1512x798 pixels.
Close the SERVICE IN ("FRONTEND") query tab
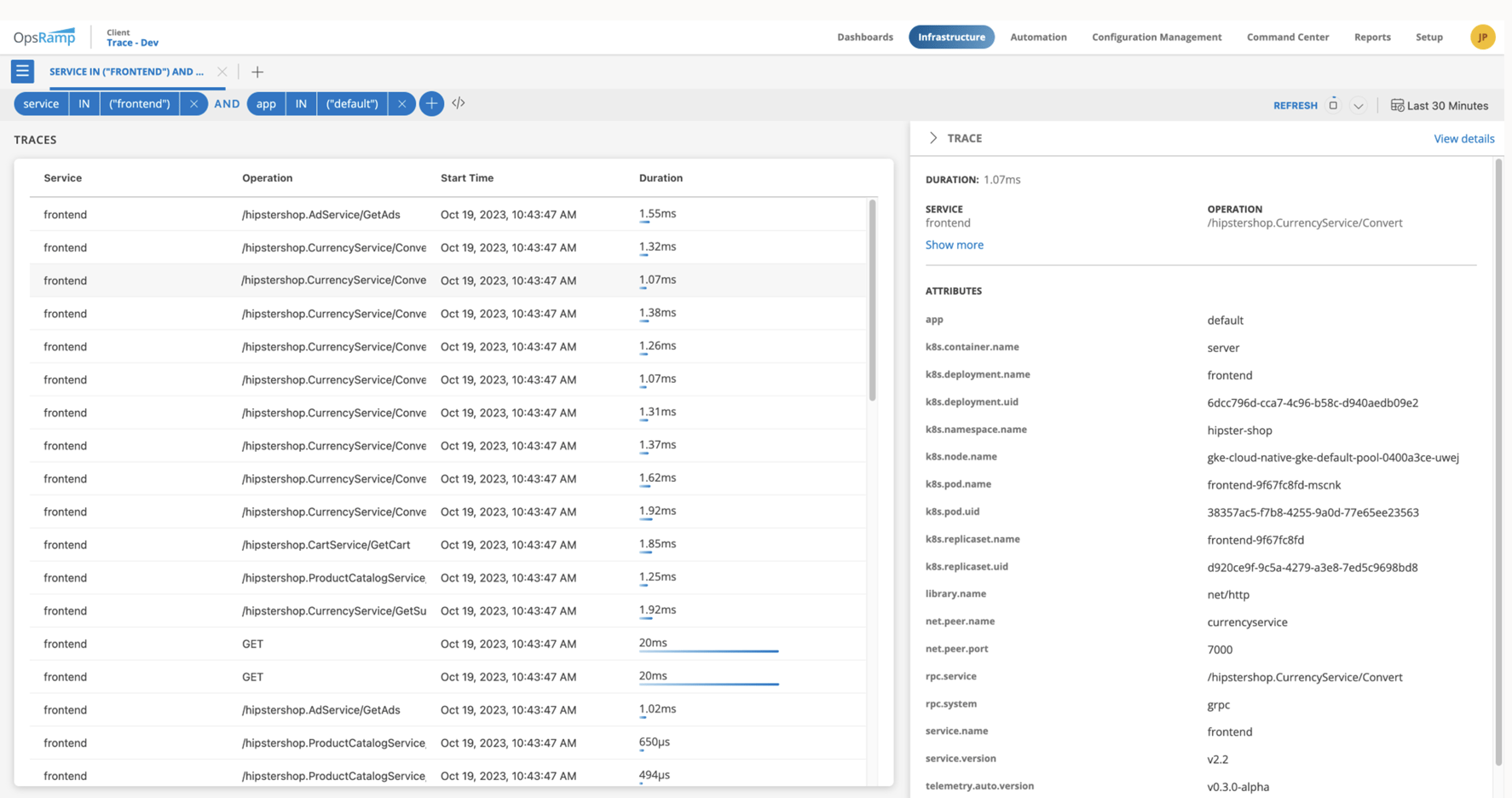click(222, 72)
